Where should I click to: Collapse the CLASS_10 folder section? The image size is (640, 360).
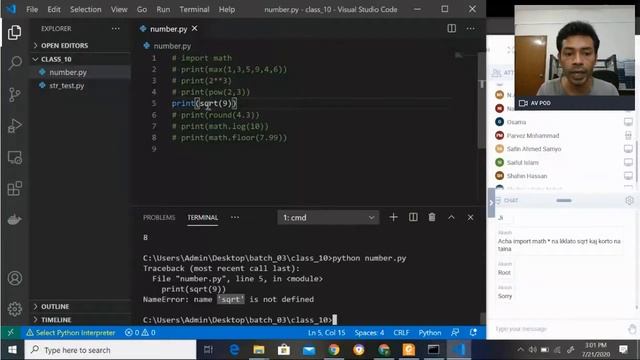tap(80, 59)
